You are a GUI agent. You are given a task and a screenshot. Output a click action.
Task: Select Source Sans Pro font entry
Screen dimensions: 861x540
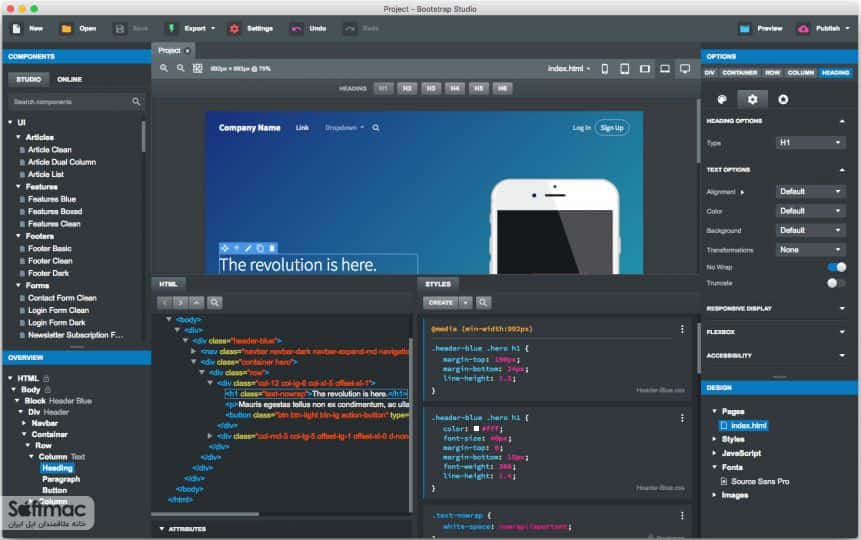(x=760, y=481)
